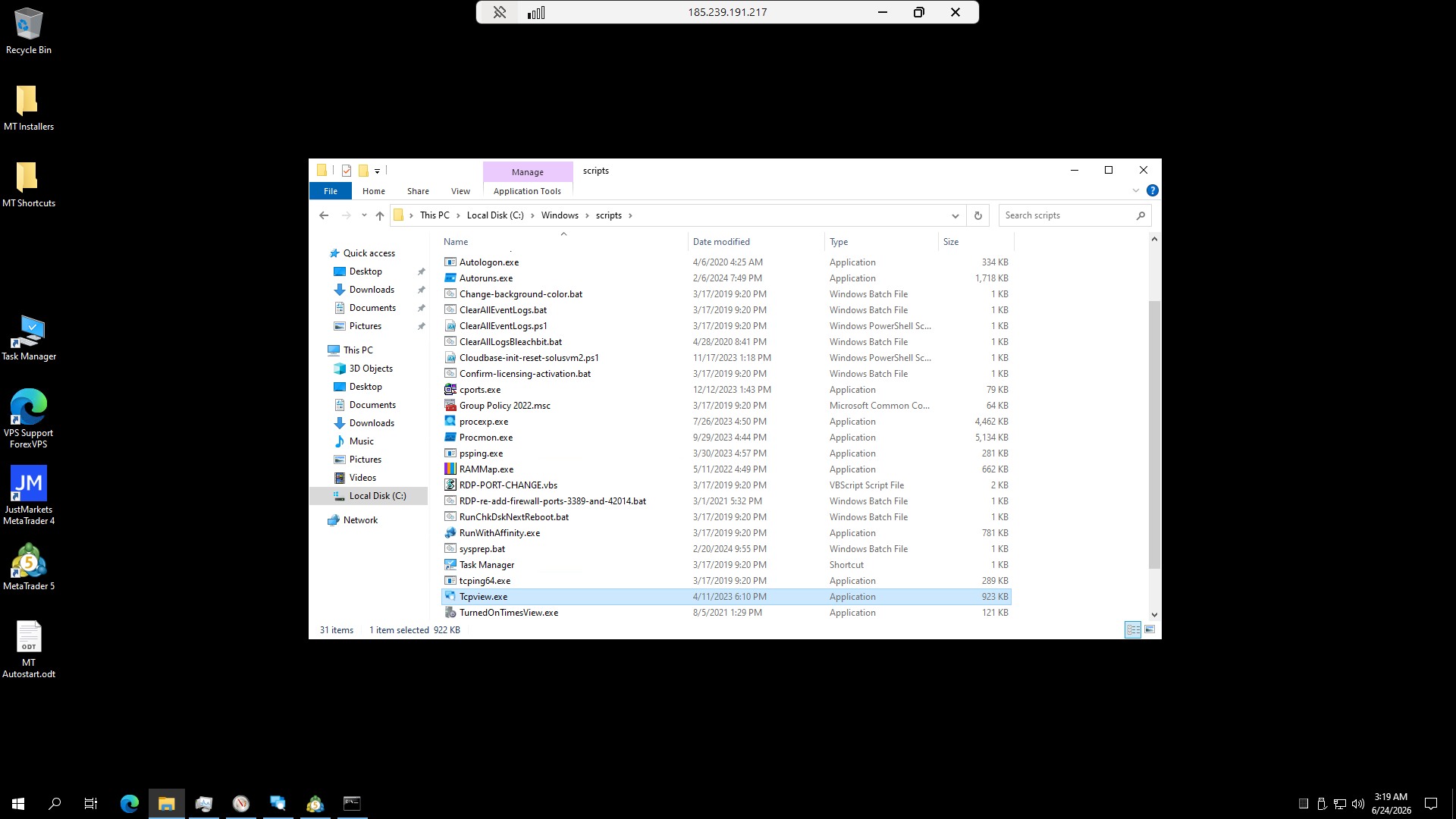Select Network in navigation pane
Screen dimensions: 1456x819
[x=359, y=520]
